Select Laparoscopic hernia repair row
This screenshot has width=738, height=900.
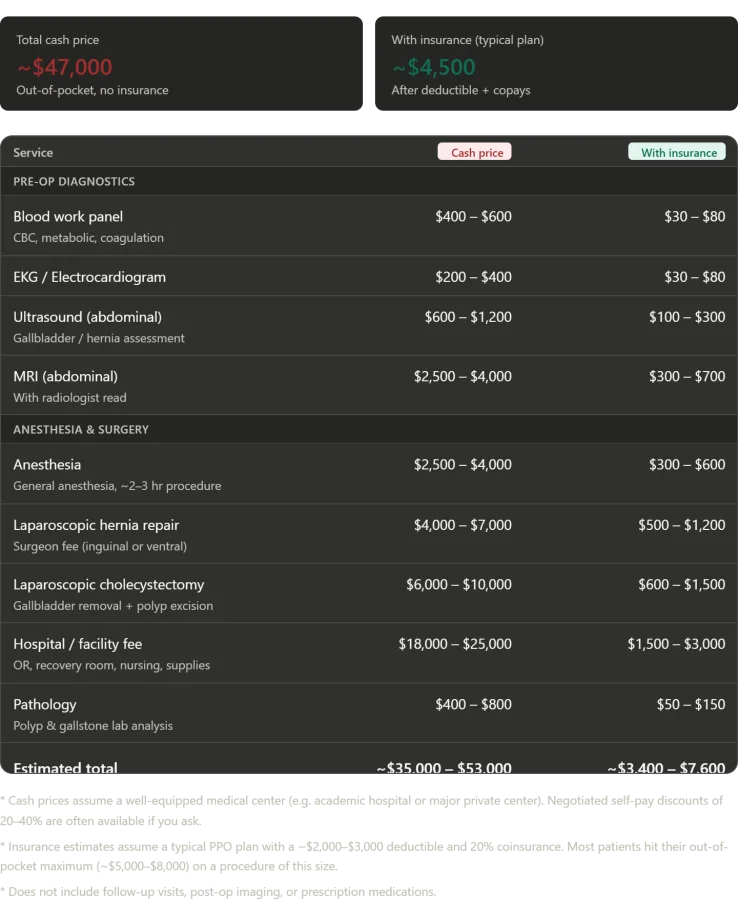[96, 525]
